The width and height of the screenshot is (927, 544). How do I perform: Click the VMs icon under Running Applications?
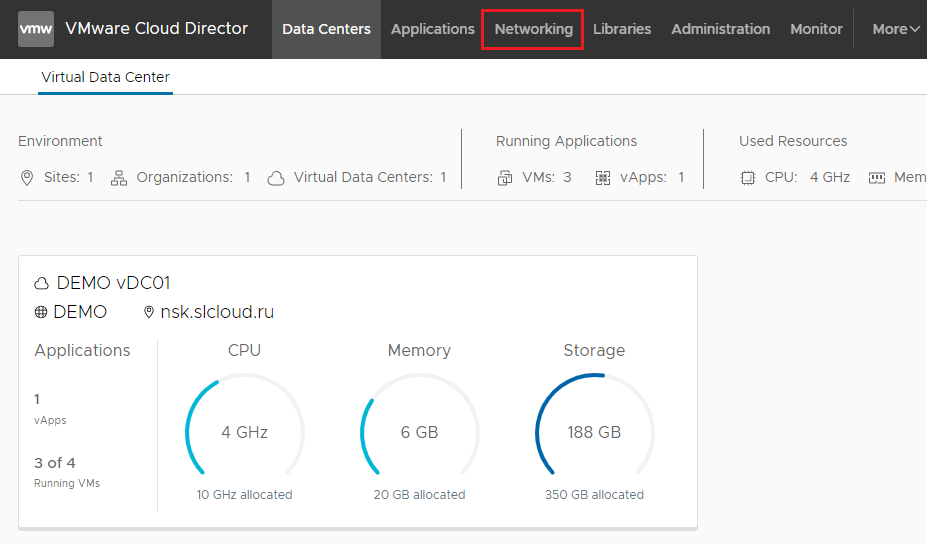click(505, 178)
